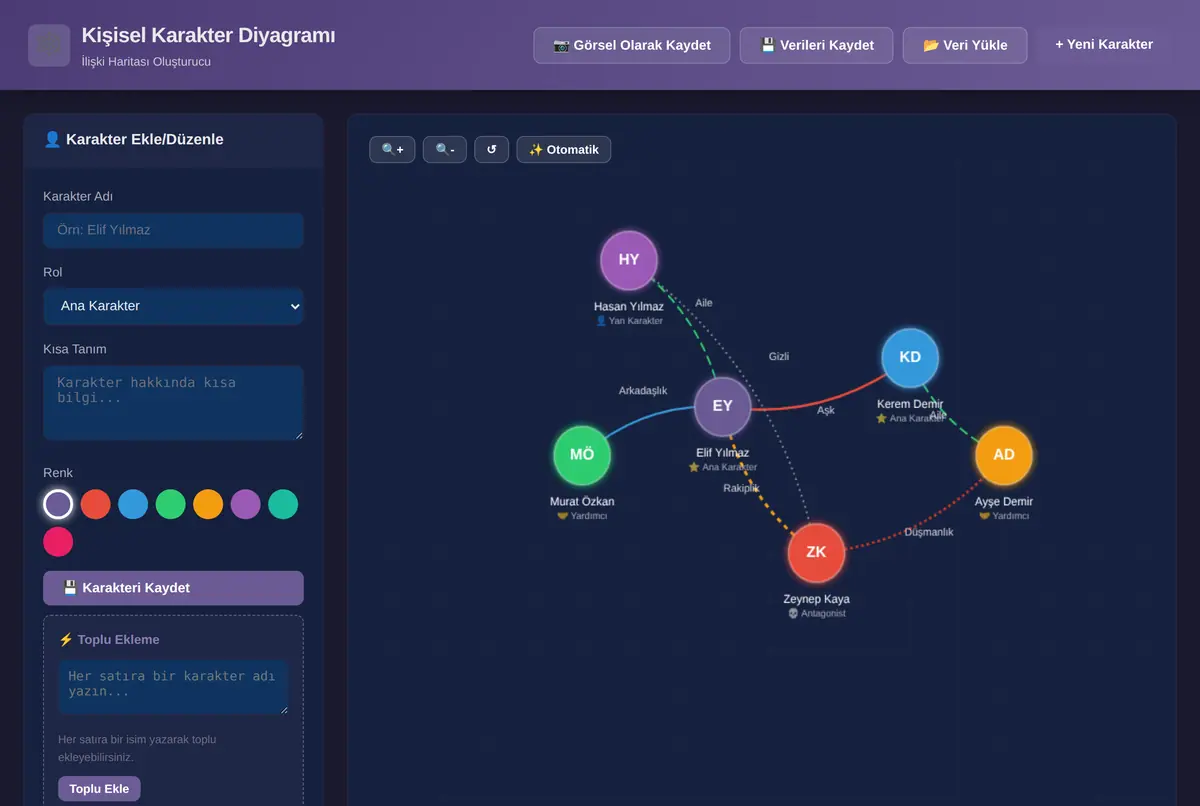Click the Gizli relationship label
This screenshot has height=806, width=1200.
[x=779, y=356]
